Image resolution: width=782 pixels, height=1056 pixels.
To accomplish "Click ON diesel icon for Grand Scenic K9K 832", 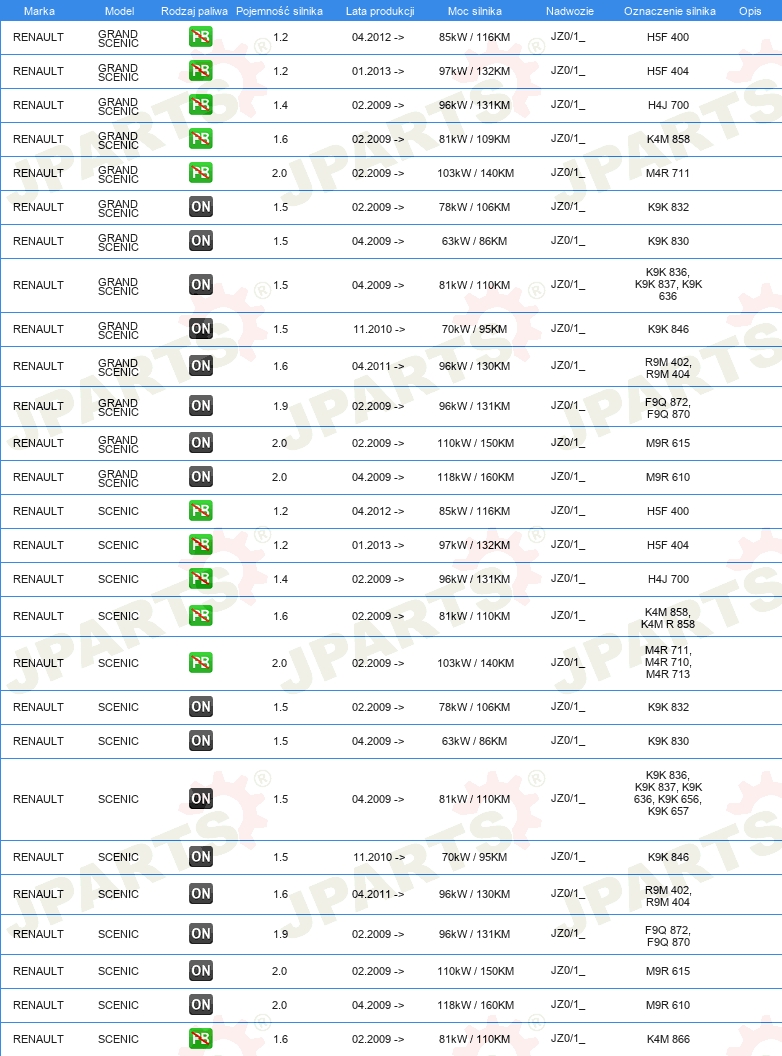I will (x=201, y=207).
